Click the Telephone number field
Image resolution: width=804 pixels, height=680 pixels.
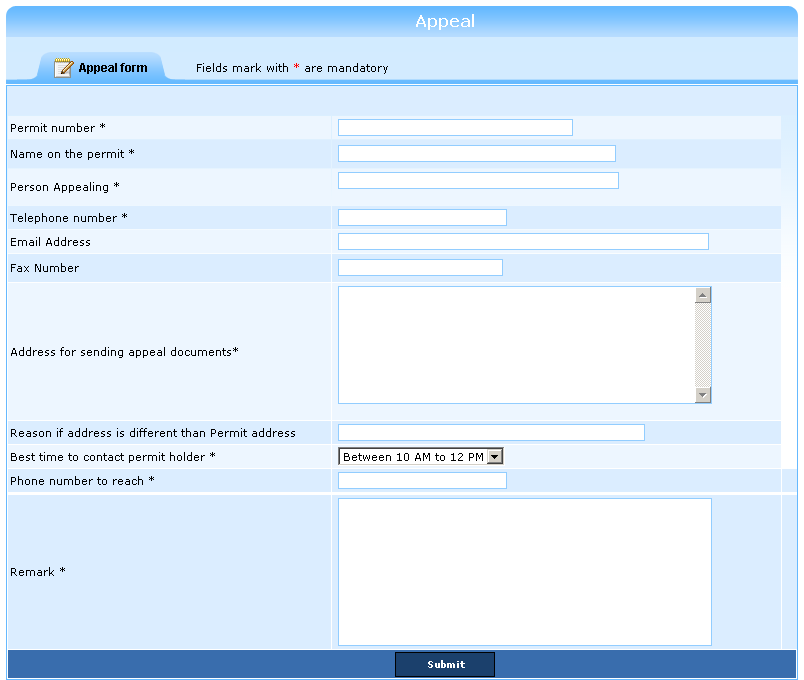tap(422, 217)
